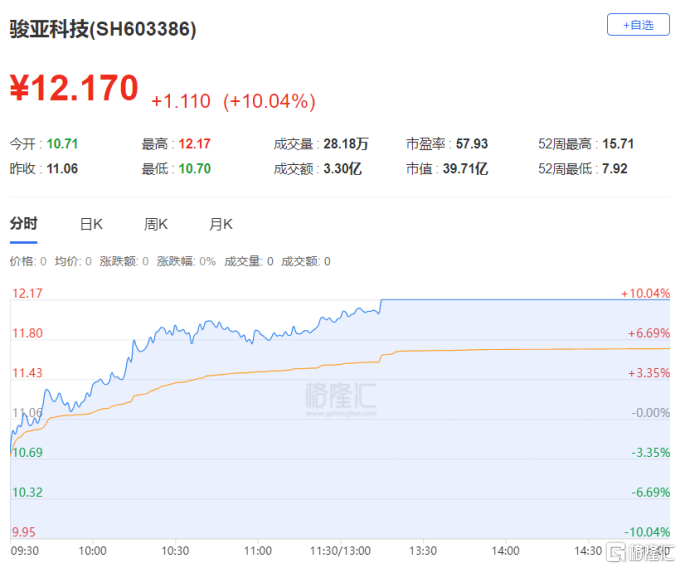Click the 成交额: 0 readout above chart

pos(306,261)
